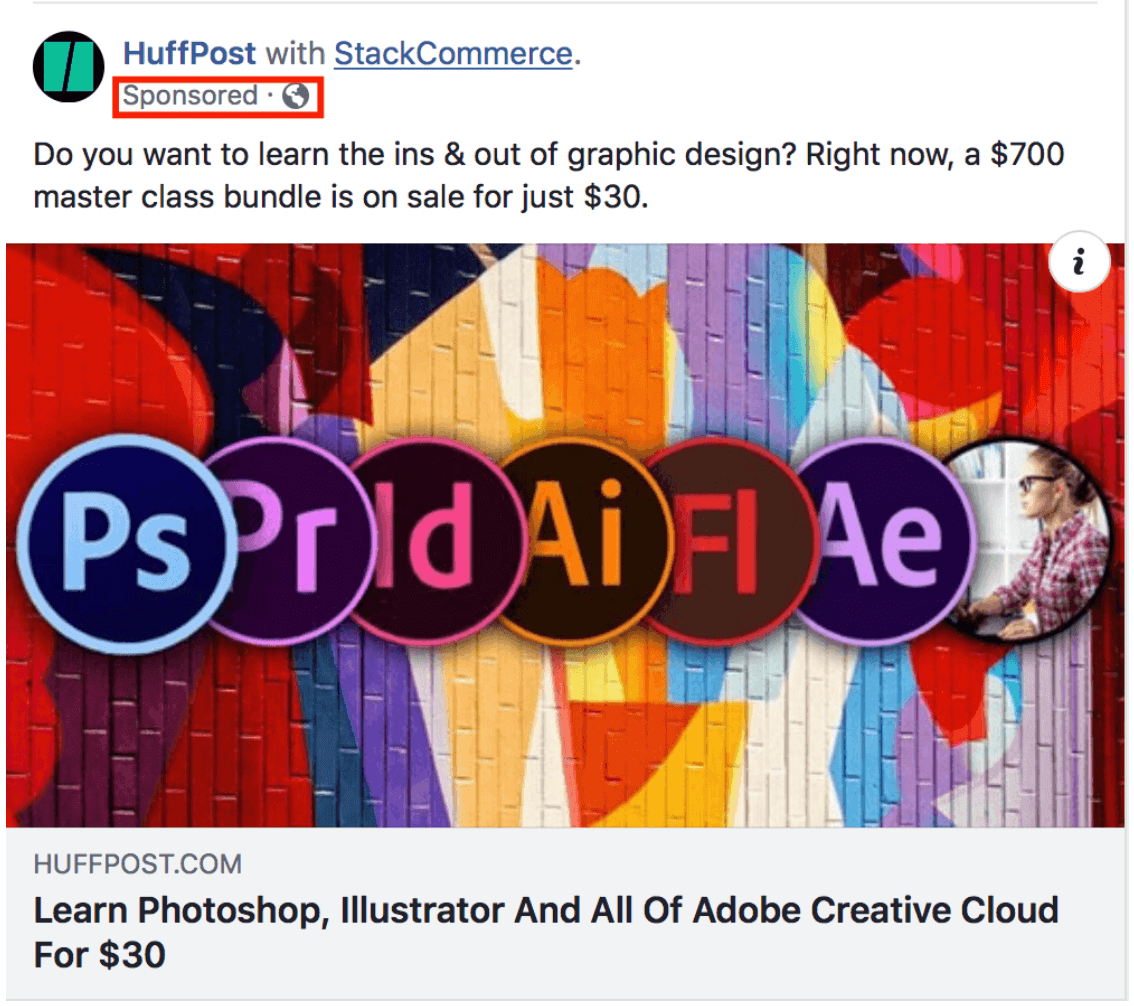Click the HuffPost profile avatar

pos(69,67)
